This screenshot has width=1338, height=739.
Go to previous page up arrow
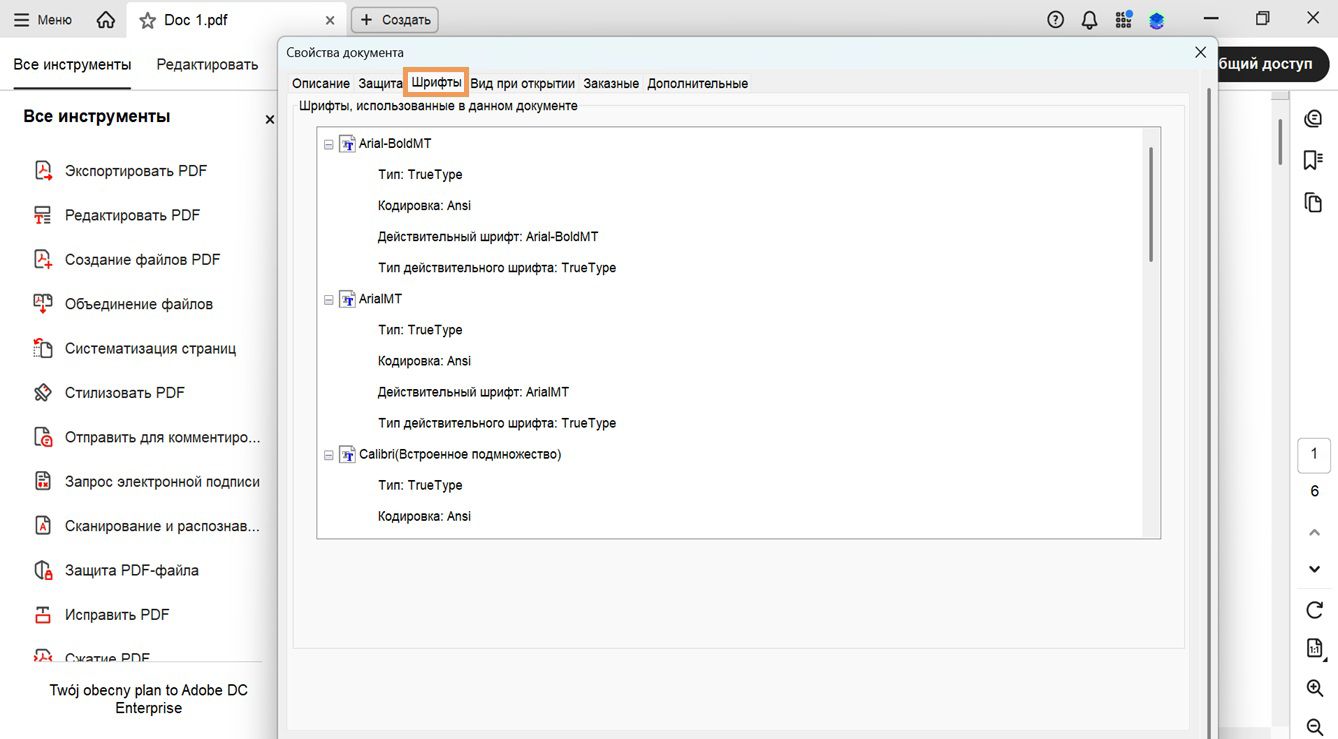click(x=1315, y=533)
